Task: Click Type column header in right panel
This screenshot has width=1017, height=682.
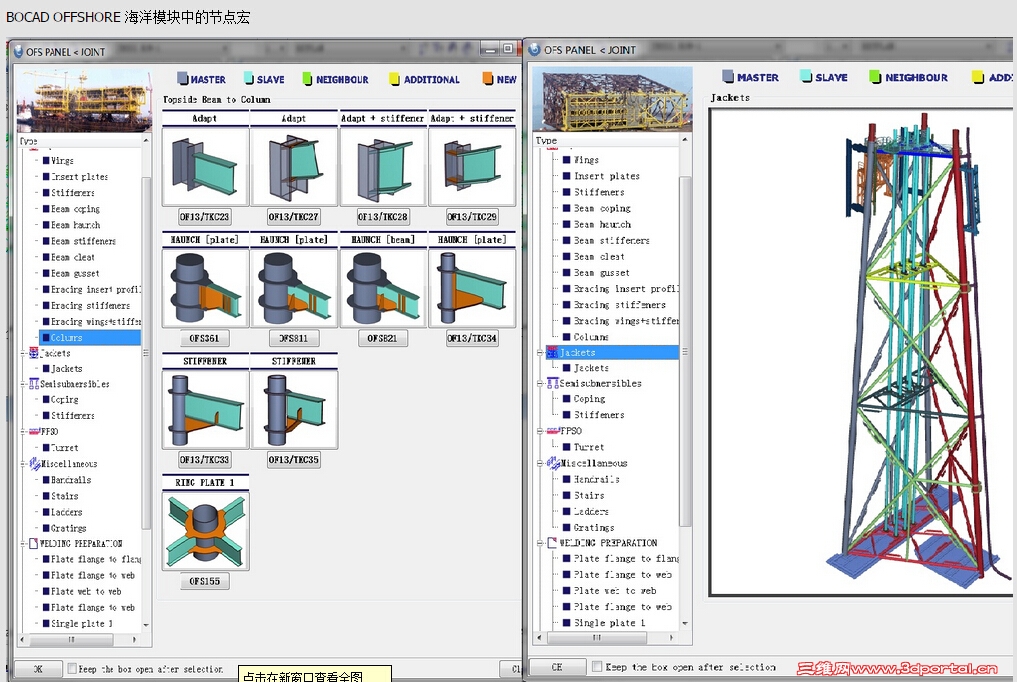Action: pyautogui.click(x=606, y=140)
